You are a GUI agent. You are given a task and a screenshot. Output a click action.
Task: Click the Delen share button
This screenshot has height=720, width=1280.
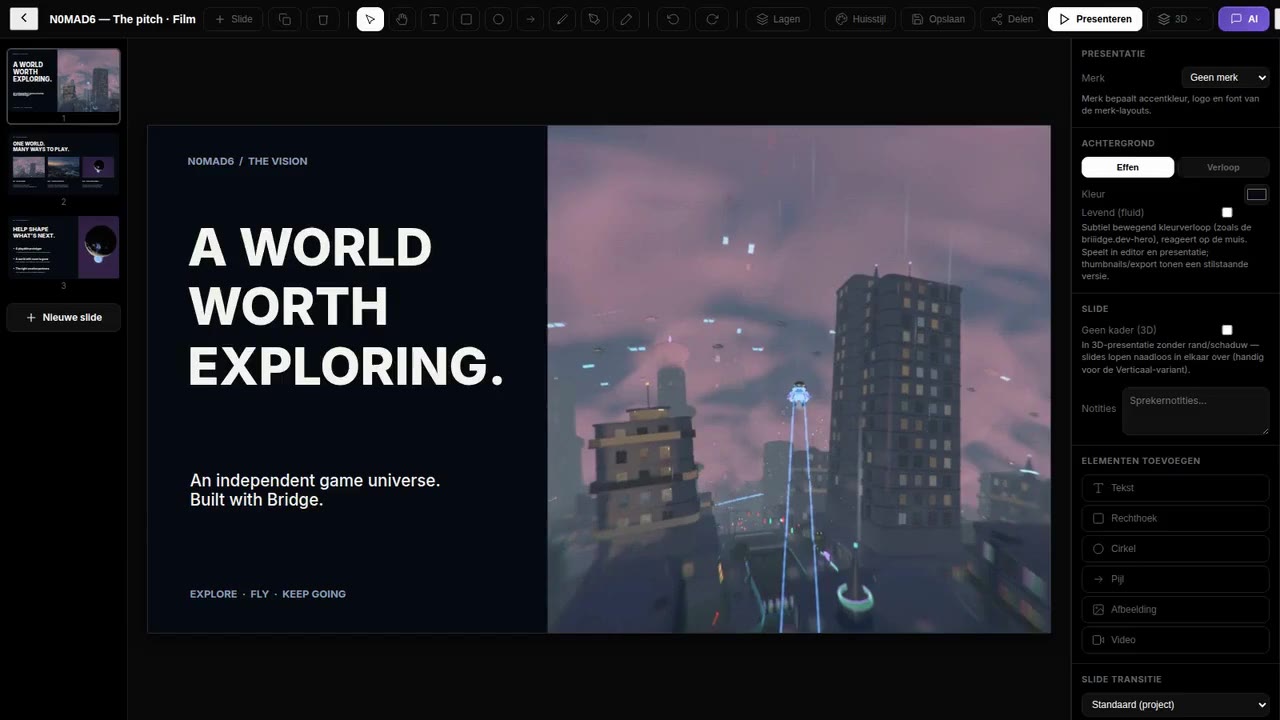coord(1012,19)
